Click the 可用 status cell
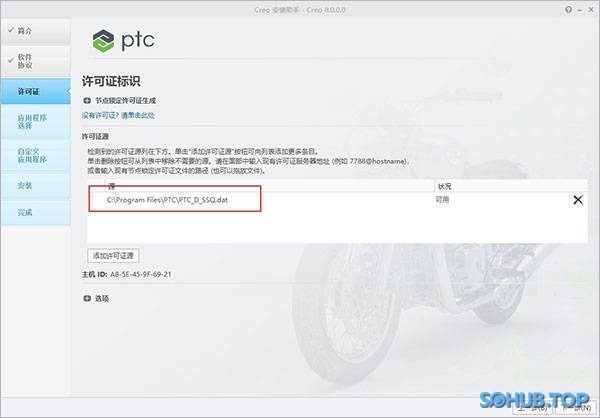This screenshot has width=600, height=418. tap(442, 200)
